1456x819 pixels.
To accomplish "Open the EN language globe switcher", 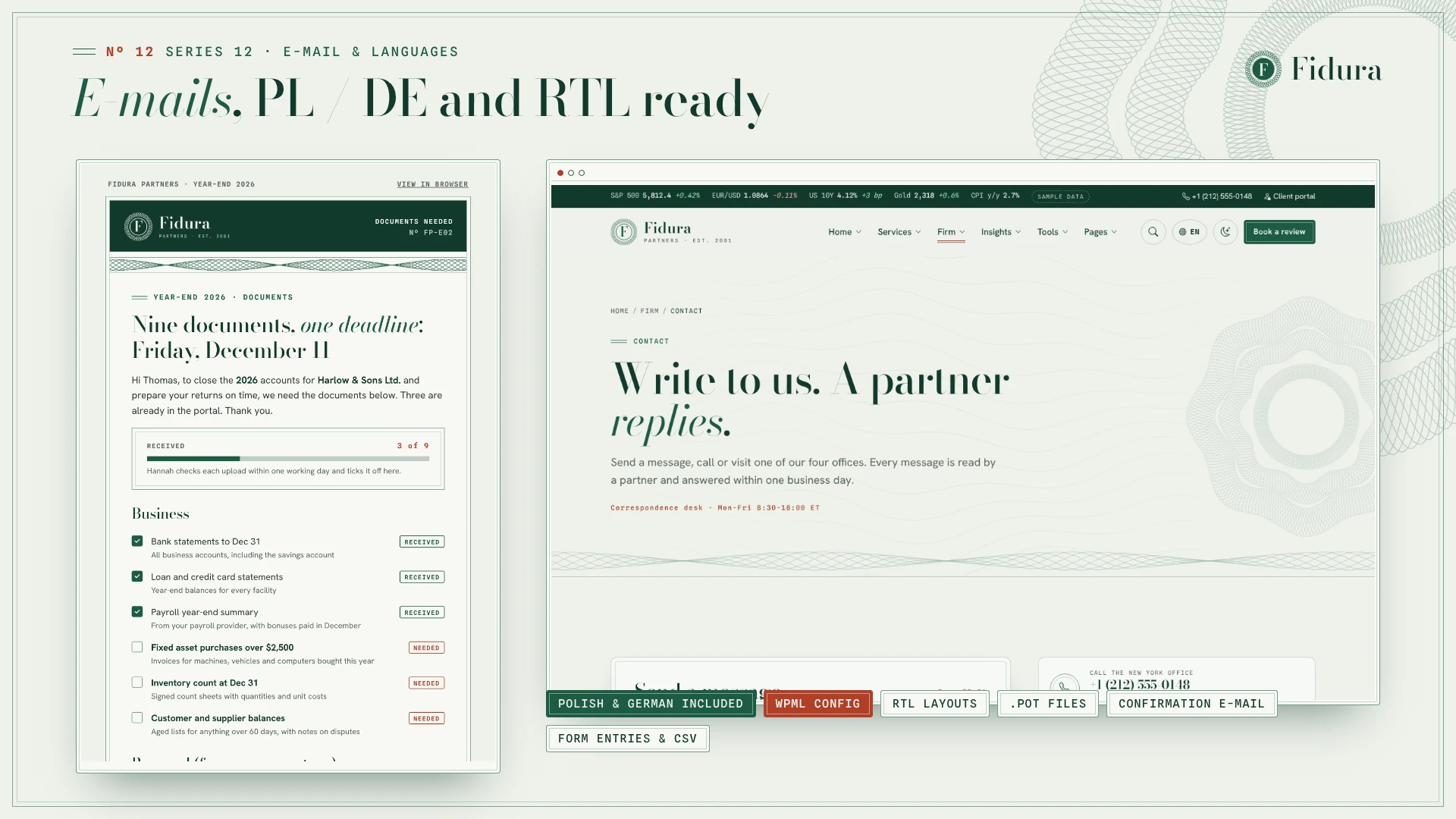I will [1189, 232].
